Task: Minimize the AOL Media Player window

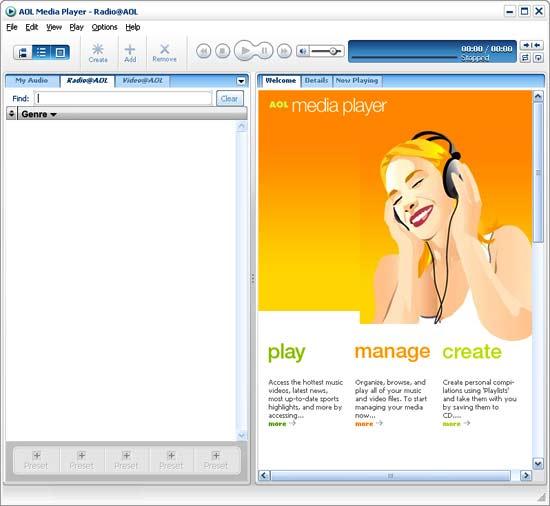Action: 510,12
